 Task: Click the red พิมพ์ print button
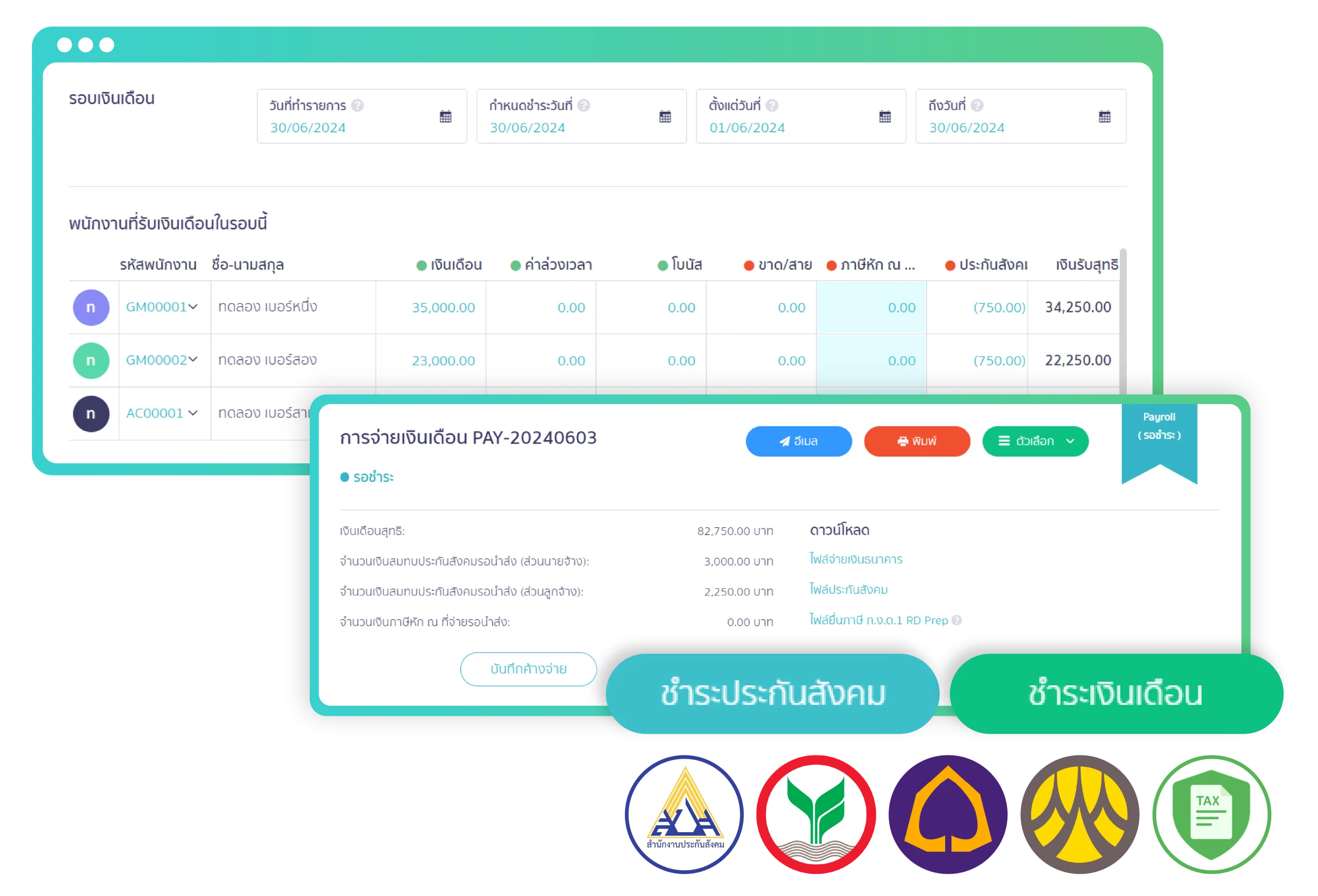(x=917, y=441)
